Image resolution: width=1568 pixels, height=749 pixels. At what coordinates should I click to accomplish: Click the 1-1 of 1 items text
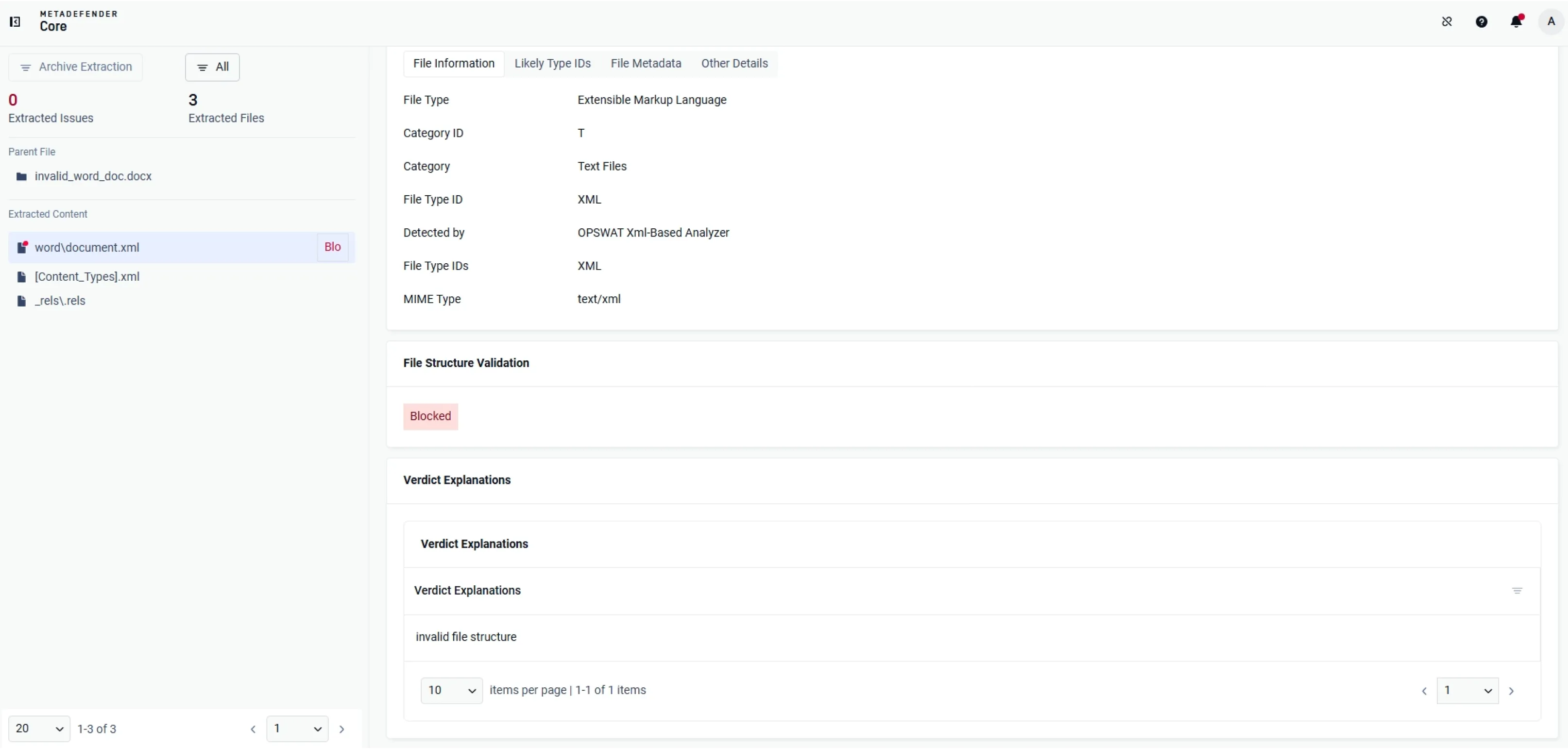(611, 691)
